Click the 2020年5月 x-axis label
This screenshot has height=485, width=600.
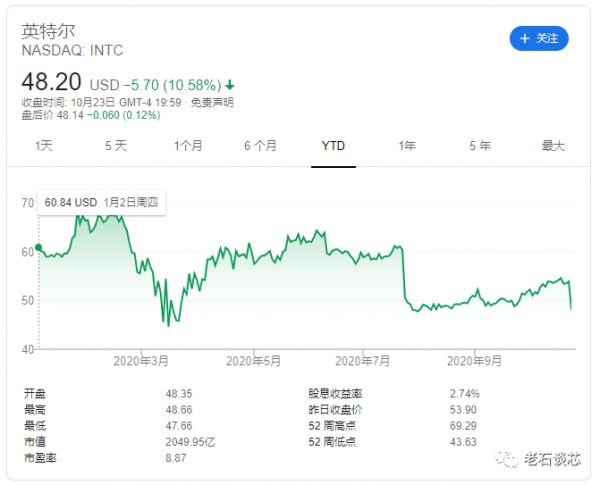pos(251,360)
